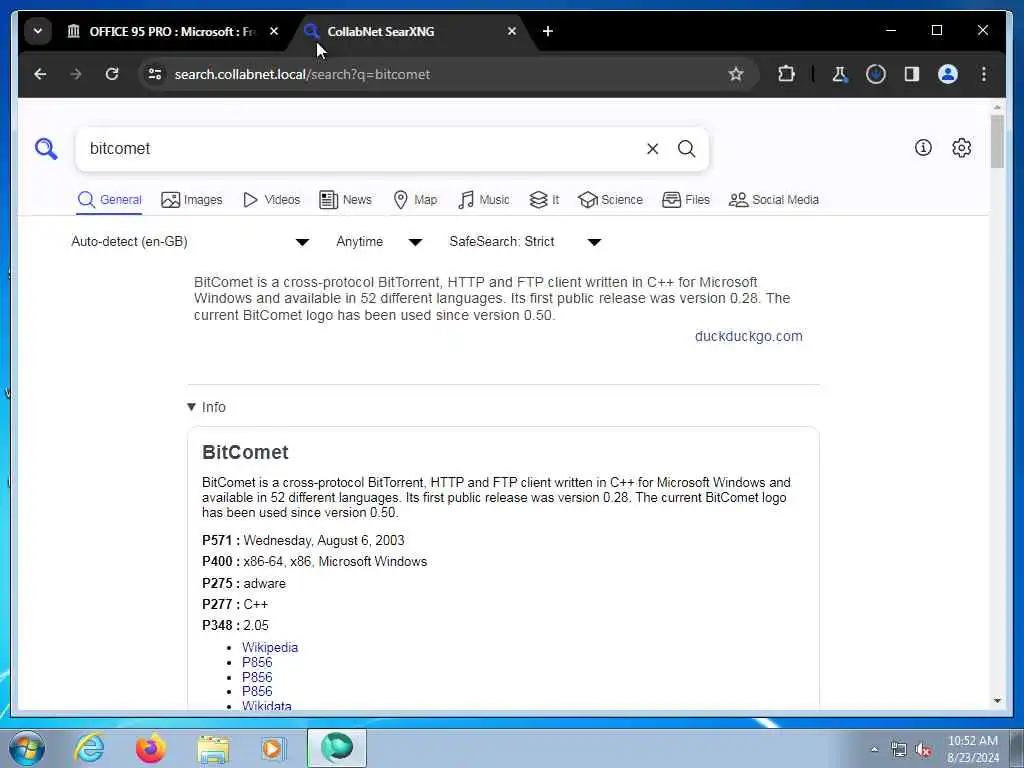Switch to the Images category
The image size is (1024, 768).
pos(191,200)
